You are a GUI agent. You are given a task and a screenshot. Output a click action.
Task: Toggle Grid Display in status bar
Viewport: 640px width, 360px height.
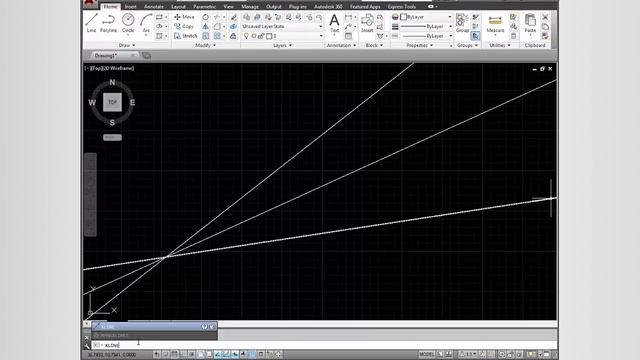(x=174, y=354)
